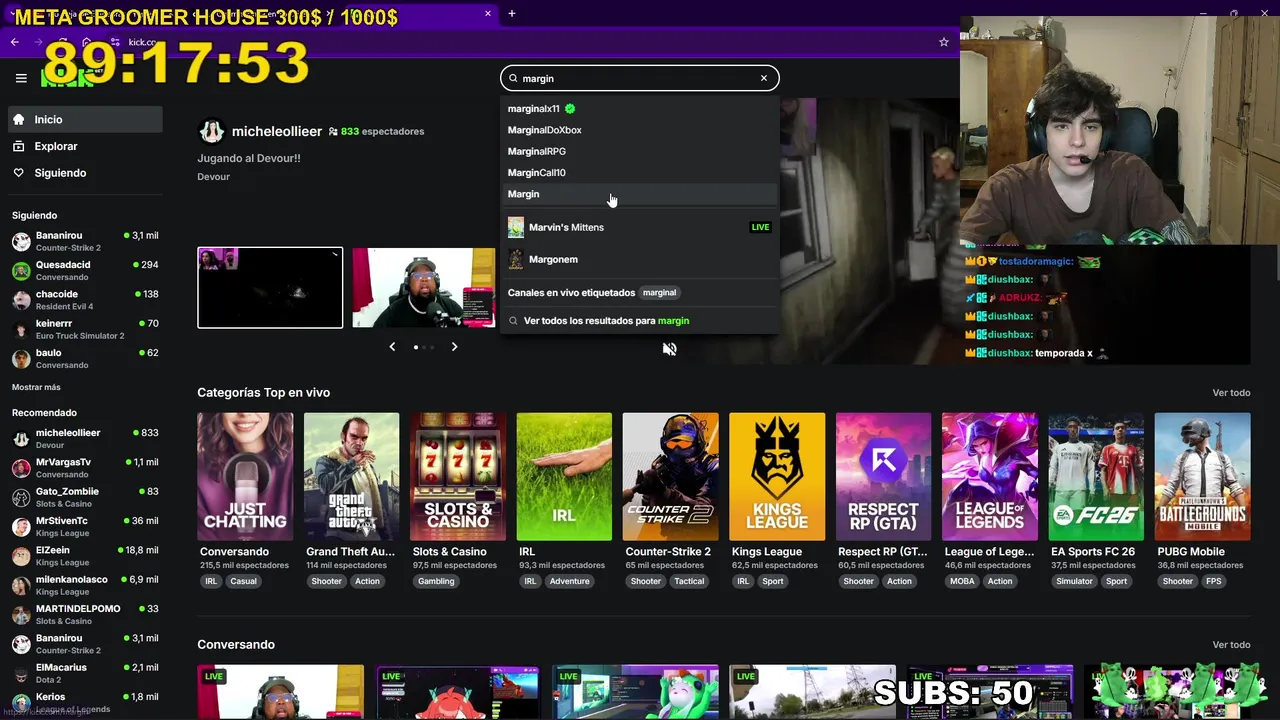Open Respect RP (GTA) category card
Screen dimensions: 1280x720
[x=883, y=477]
